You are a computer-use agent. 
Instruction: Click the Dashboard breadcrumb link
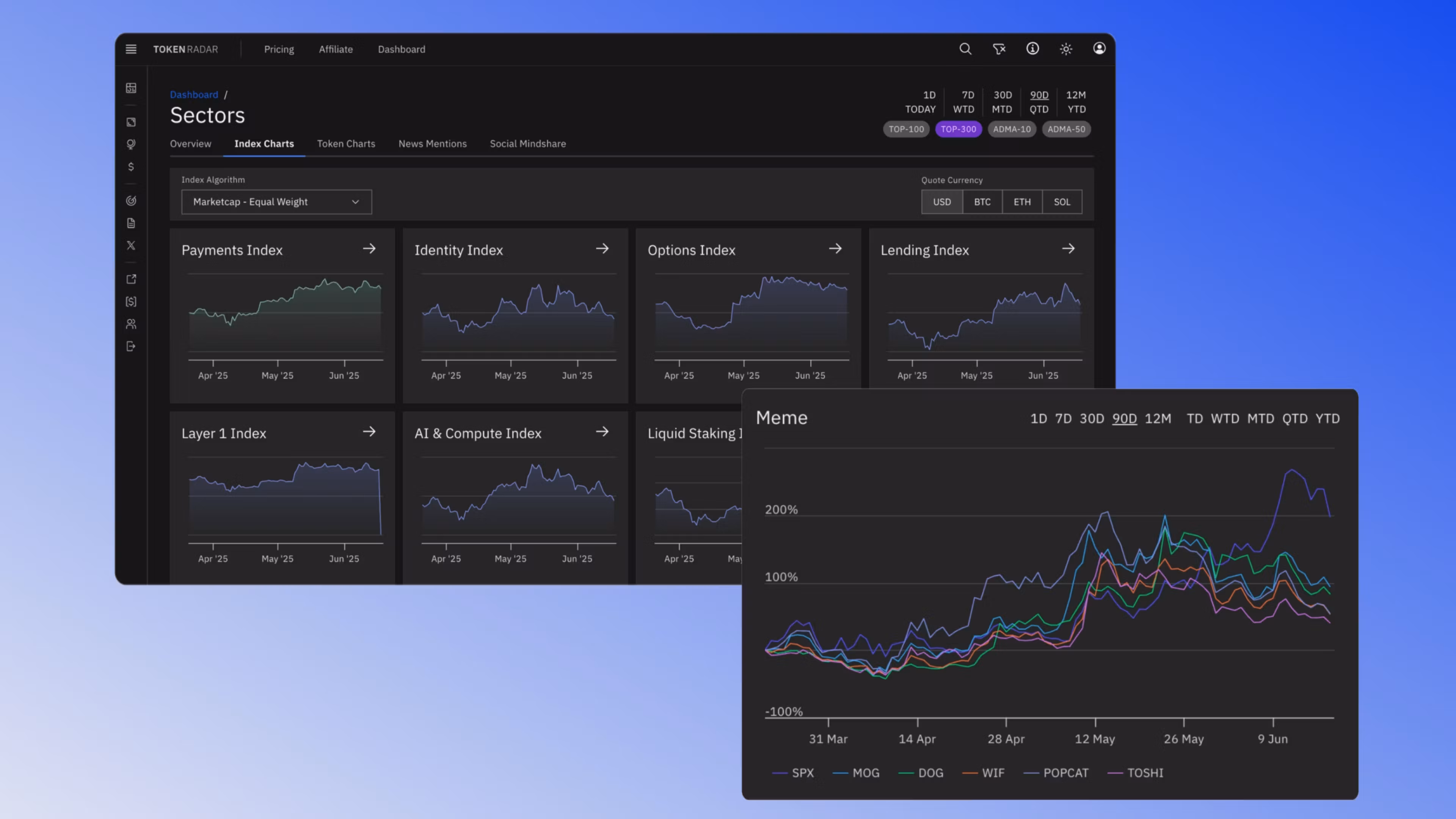click(194, 94)
